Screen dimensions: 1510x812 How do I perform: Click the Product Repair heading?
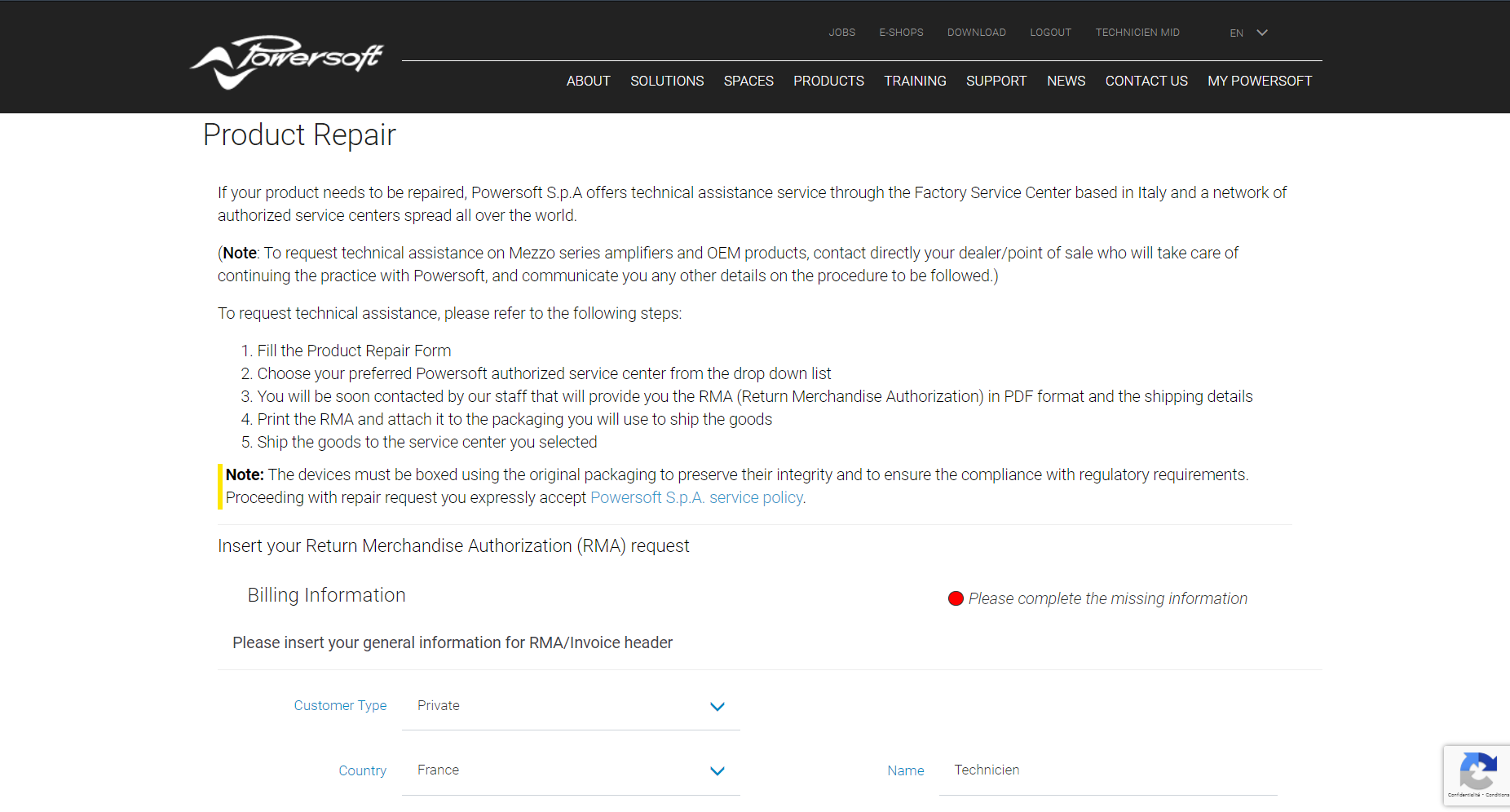pos(299,135)
